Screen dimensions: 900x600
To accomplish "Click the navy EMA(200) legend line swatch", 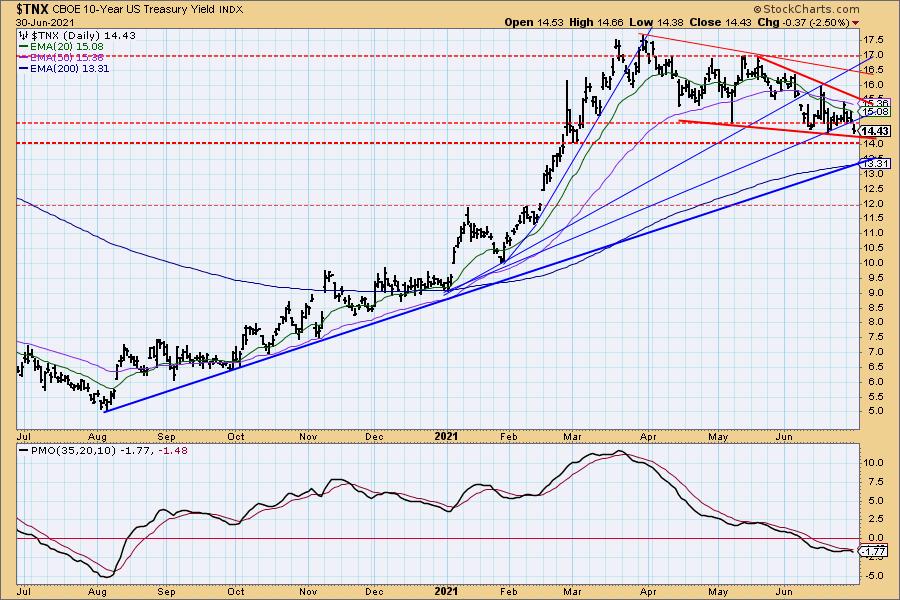I will click(x=24, y=68).
